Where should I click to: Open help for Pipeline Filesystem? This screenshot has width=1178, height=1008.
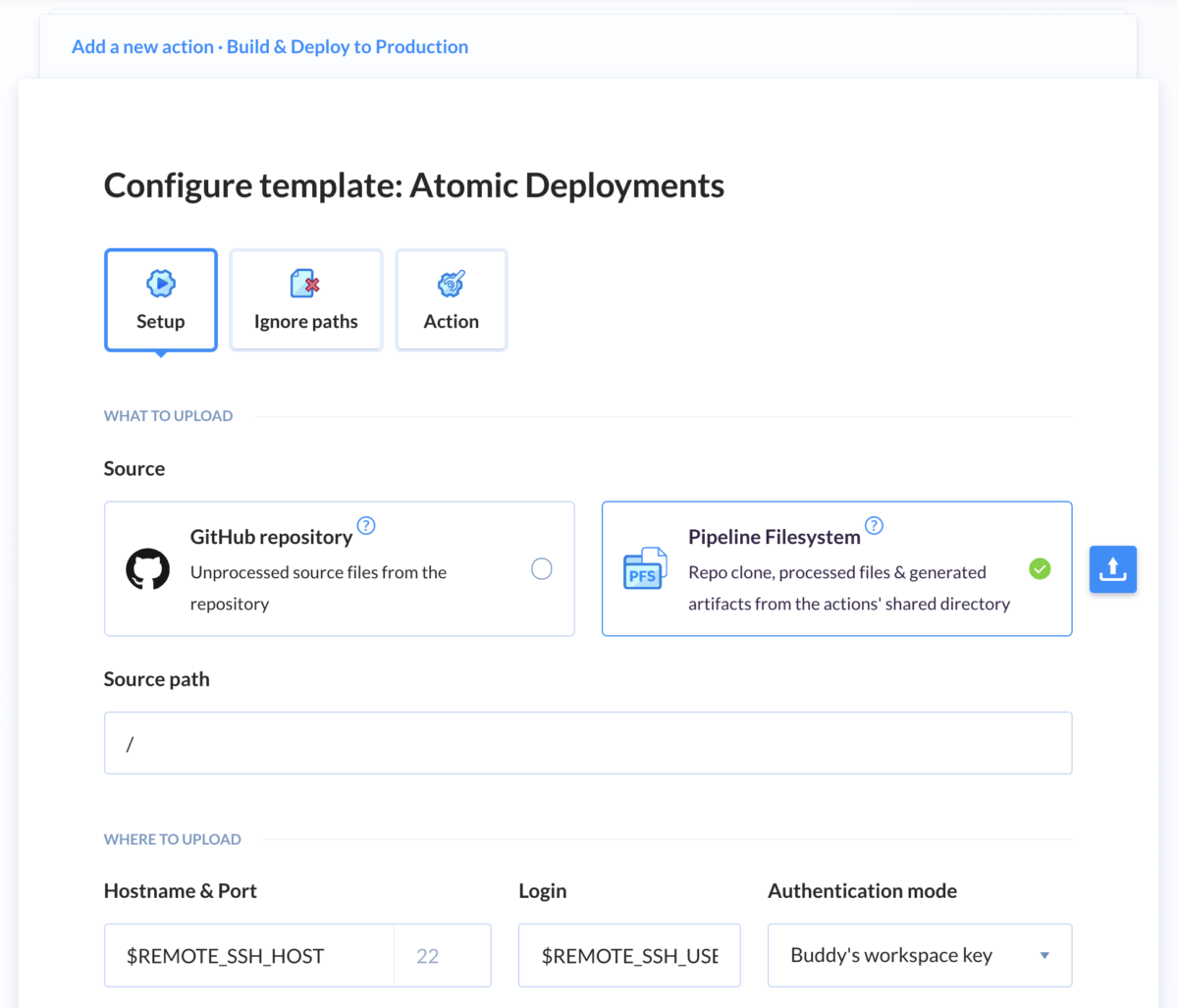[x=874, y=525]
